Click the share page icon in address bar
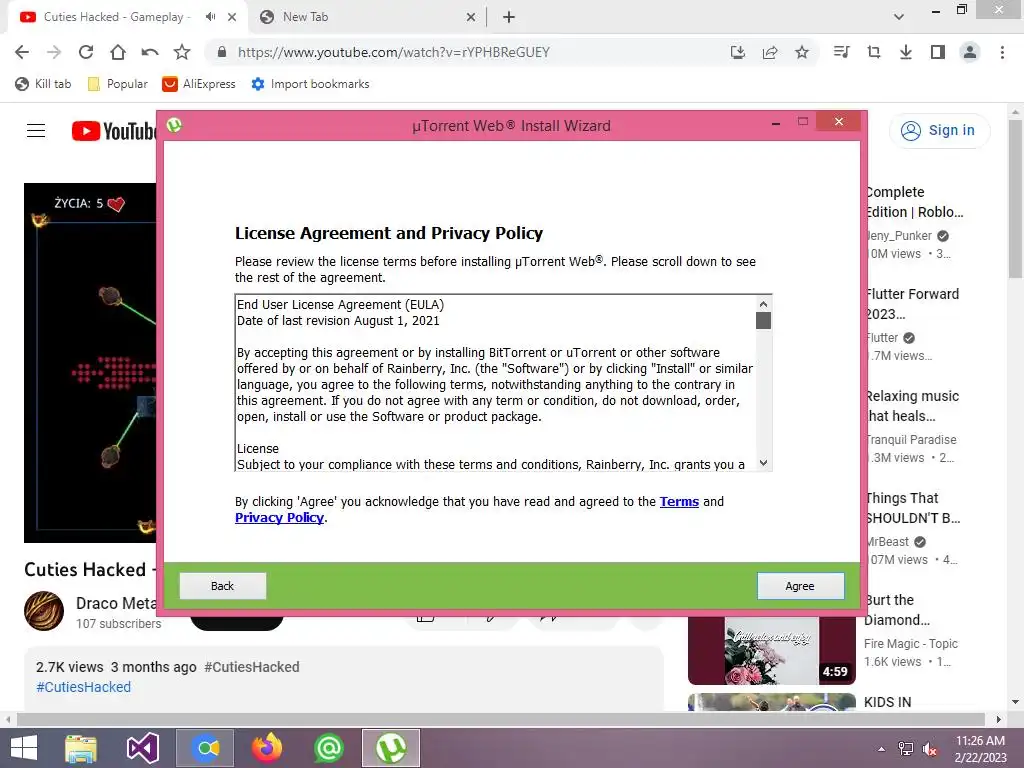This screenshot has height=768, width=1024. (770, 52)
